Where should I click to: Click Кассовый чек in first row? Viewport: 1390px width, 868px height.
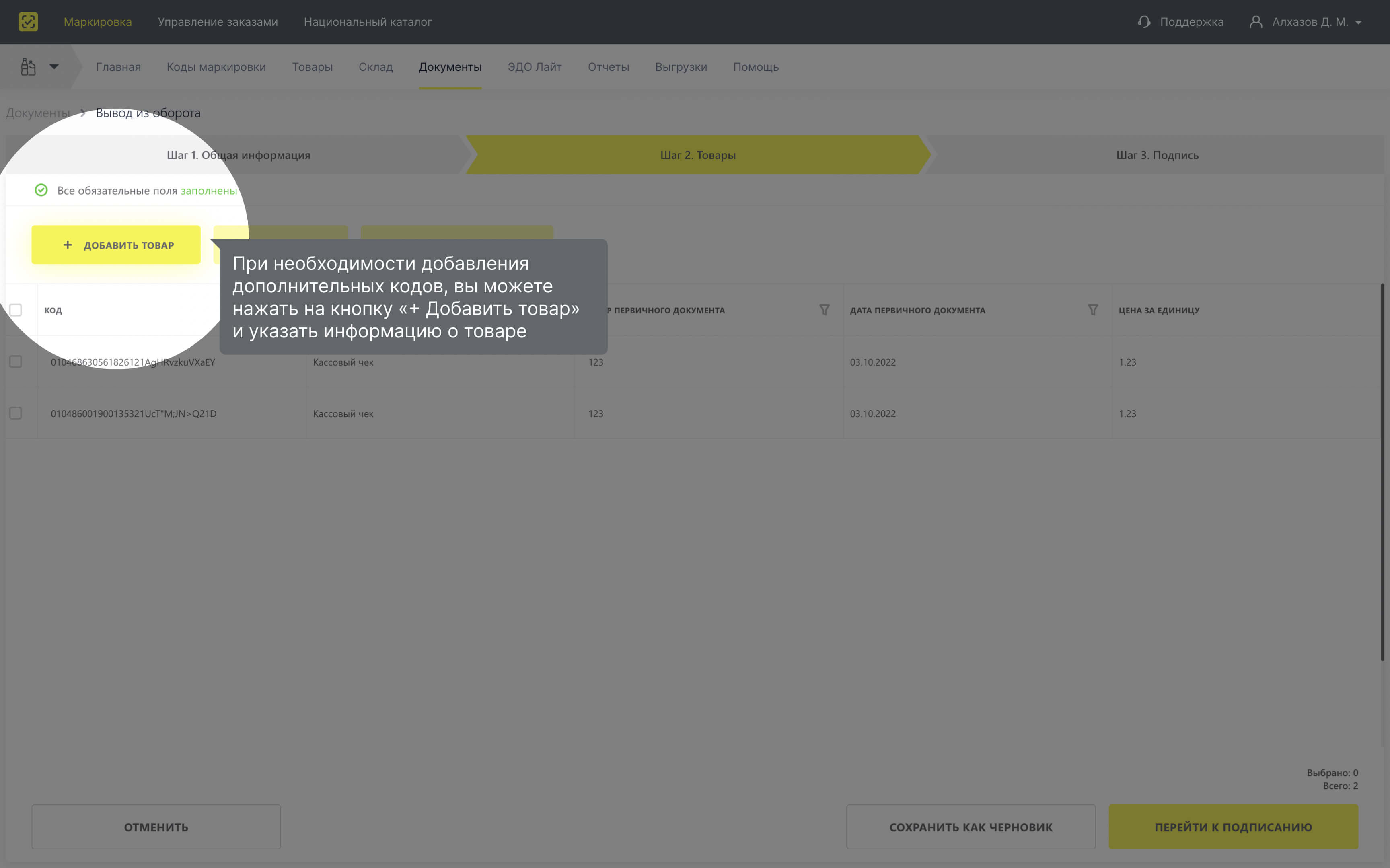tap(343, 362)
